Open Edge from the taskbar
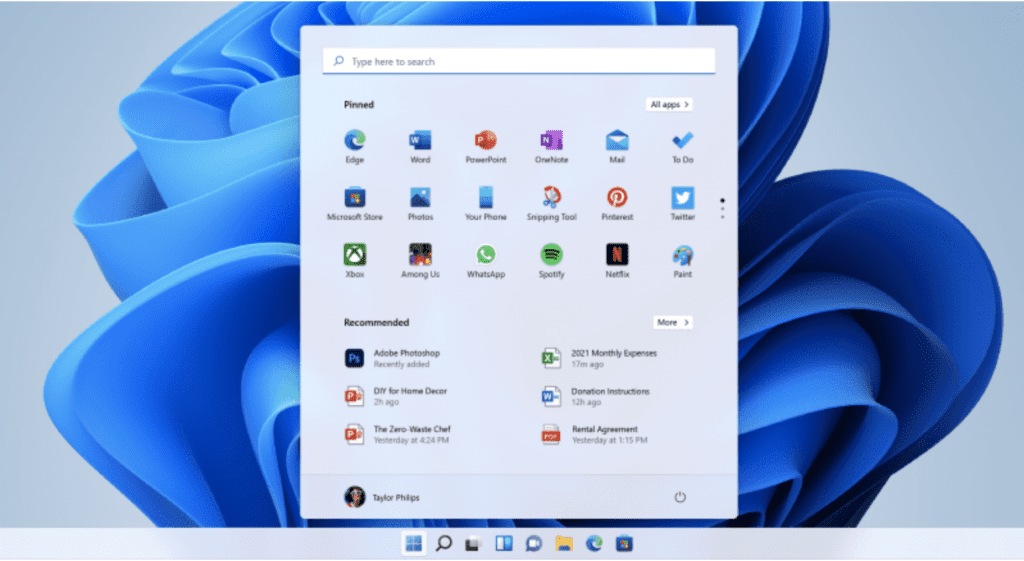1024x561 pixels. click(594, 543)
